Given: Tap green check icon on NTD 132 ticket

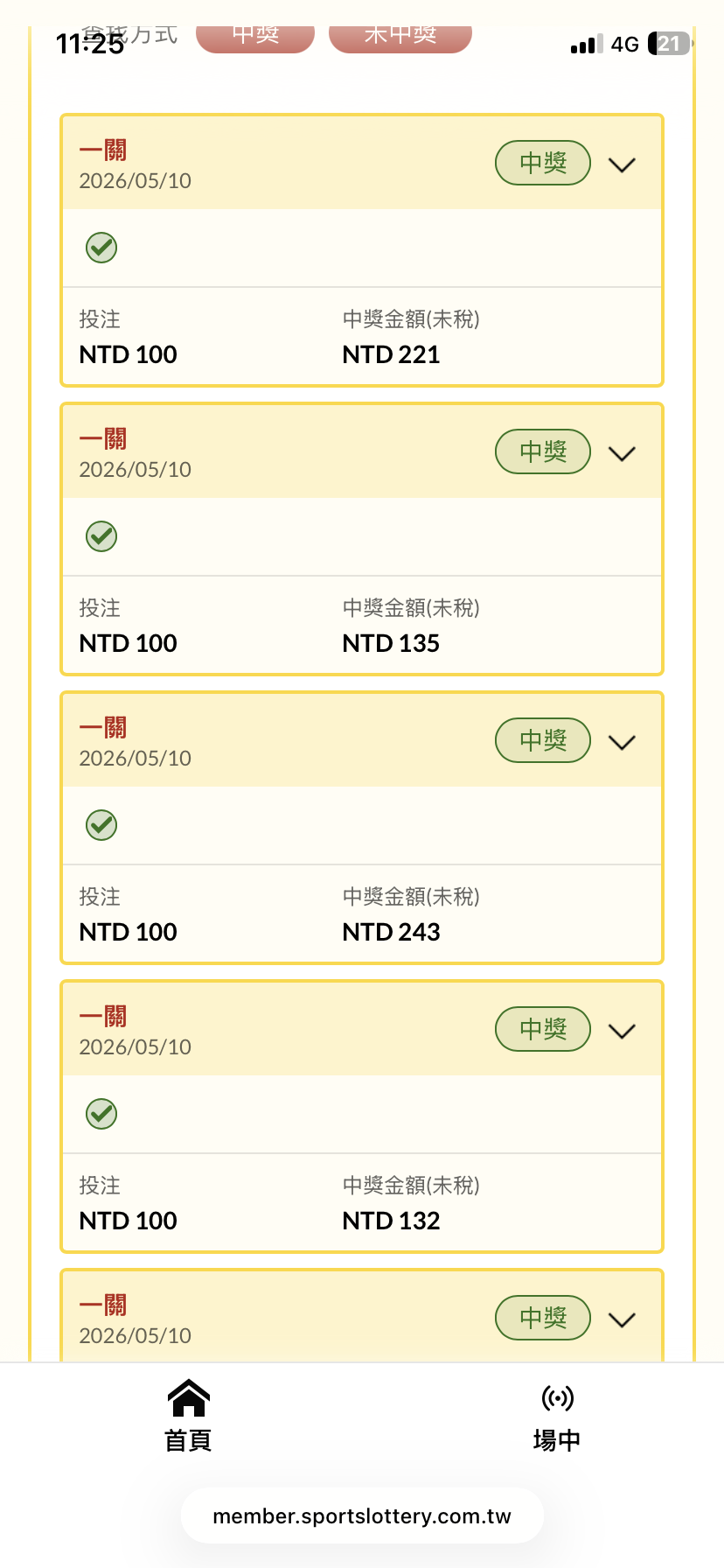Looking at the screenshot, I should click(101, 1114).
